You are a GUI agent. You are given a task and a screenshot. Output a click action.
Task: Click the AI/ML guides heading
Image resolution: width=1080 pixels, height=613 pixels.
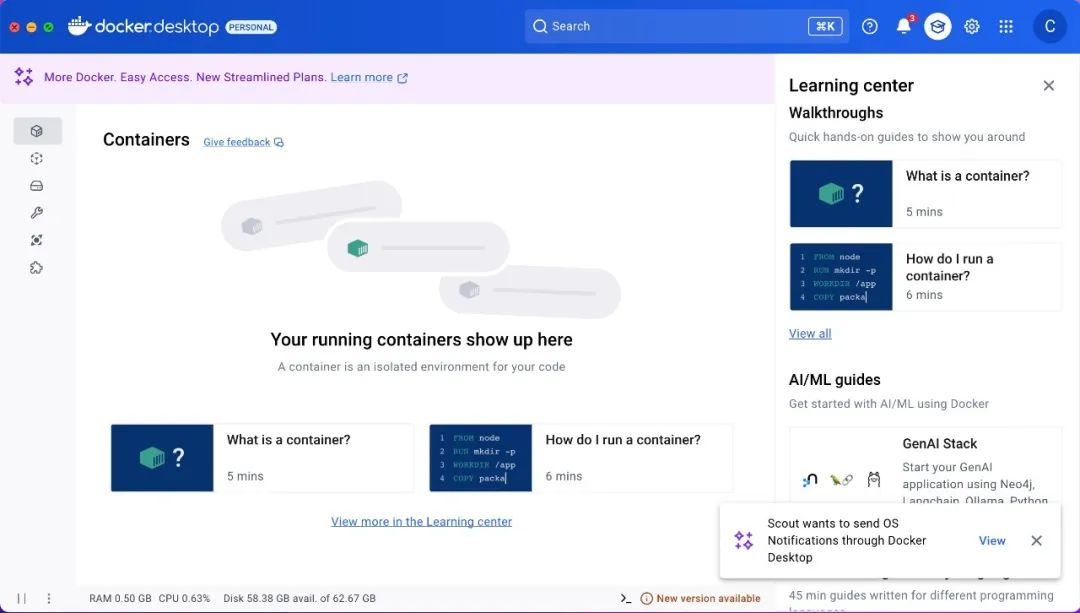tap(834, 380)
